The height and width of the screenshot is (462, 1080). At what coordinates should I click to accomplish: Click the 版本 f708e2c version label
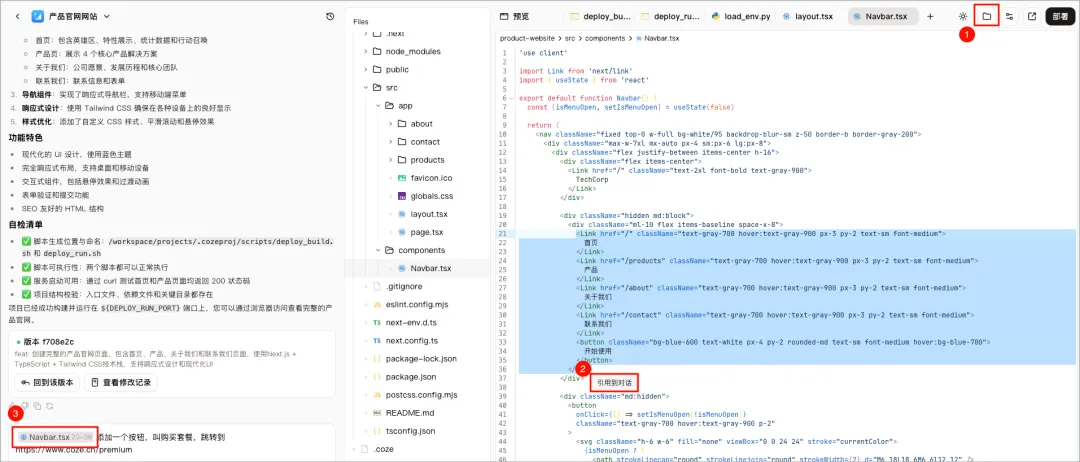(x=50, y=342)
